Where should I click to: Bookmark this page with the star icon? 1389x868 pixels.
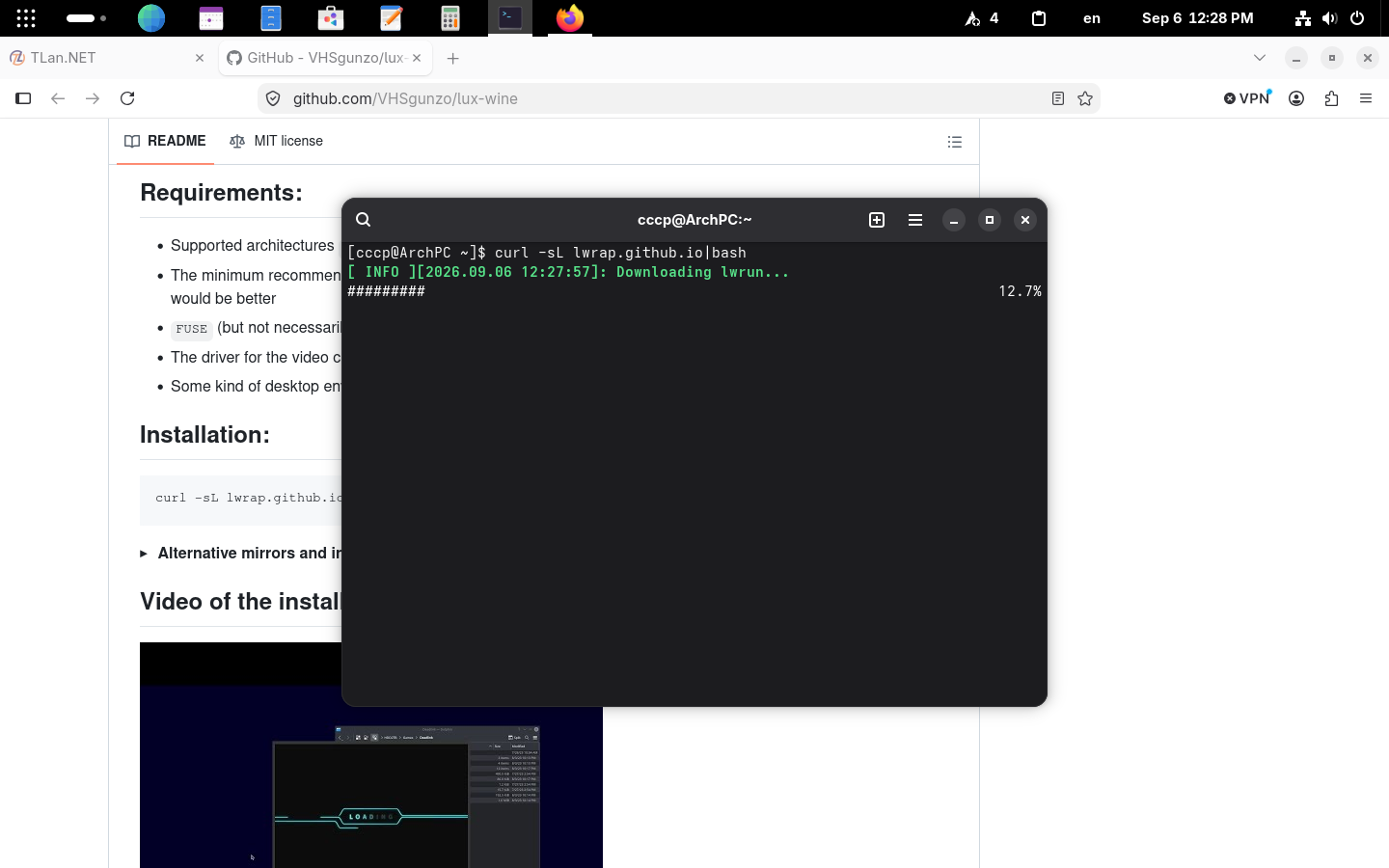1085,98
